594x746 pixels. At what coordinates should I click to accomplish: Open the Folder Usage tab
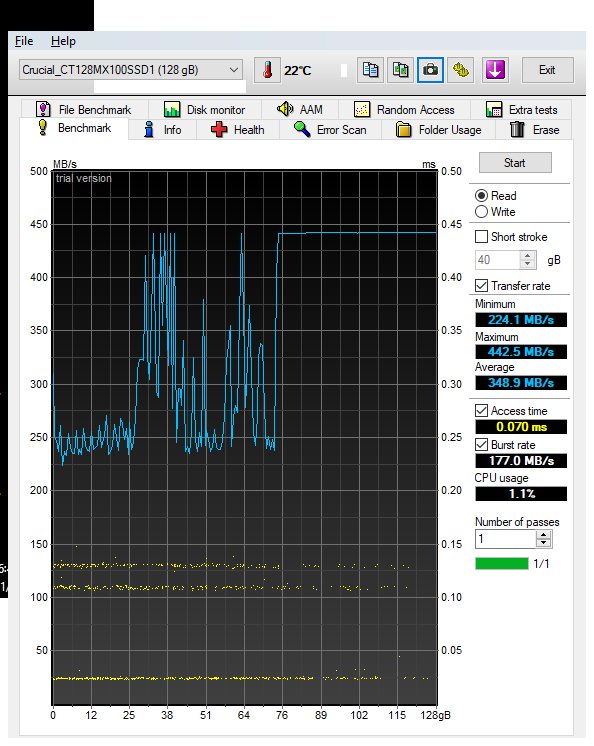click(x=438, y=129)
